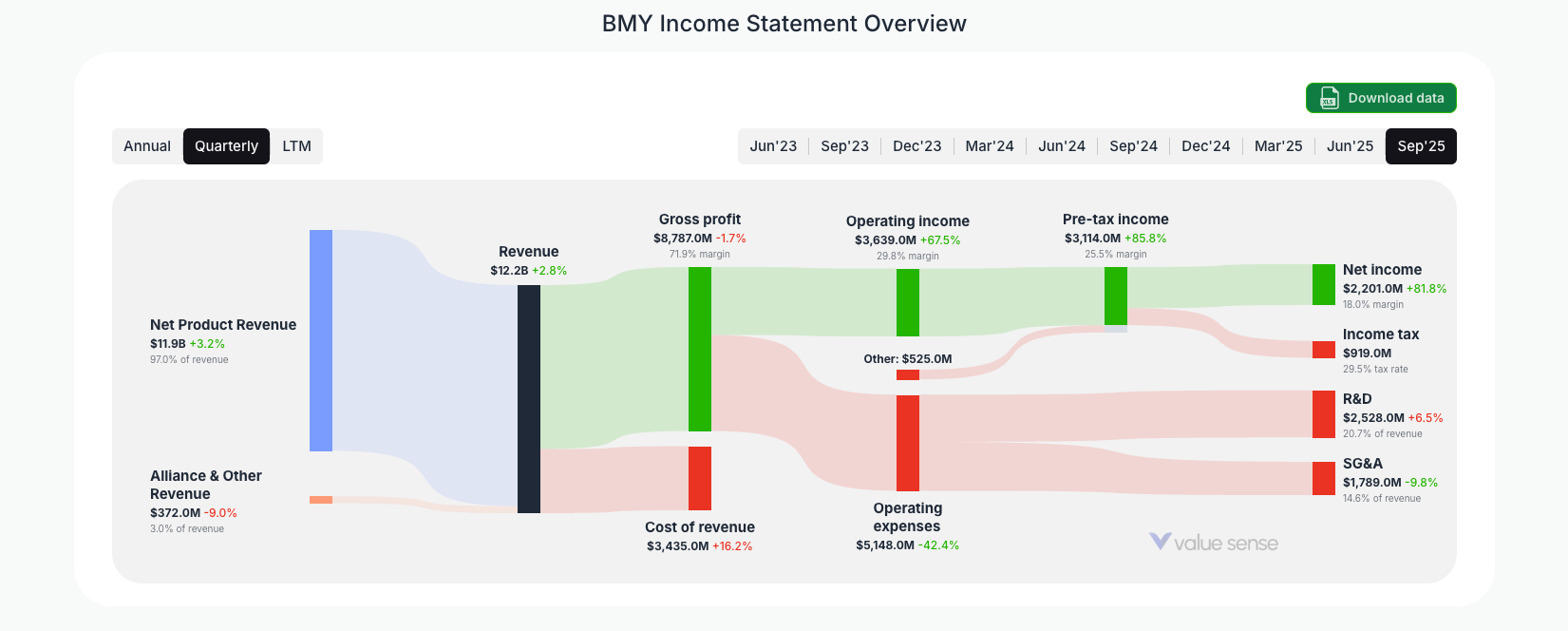Click the dark Revenue bar in the chart
This screenshot has height=631, width=1568.
coord(528,399)
